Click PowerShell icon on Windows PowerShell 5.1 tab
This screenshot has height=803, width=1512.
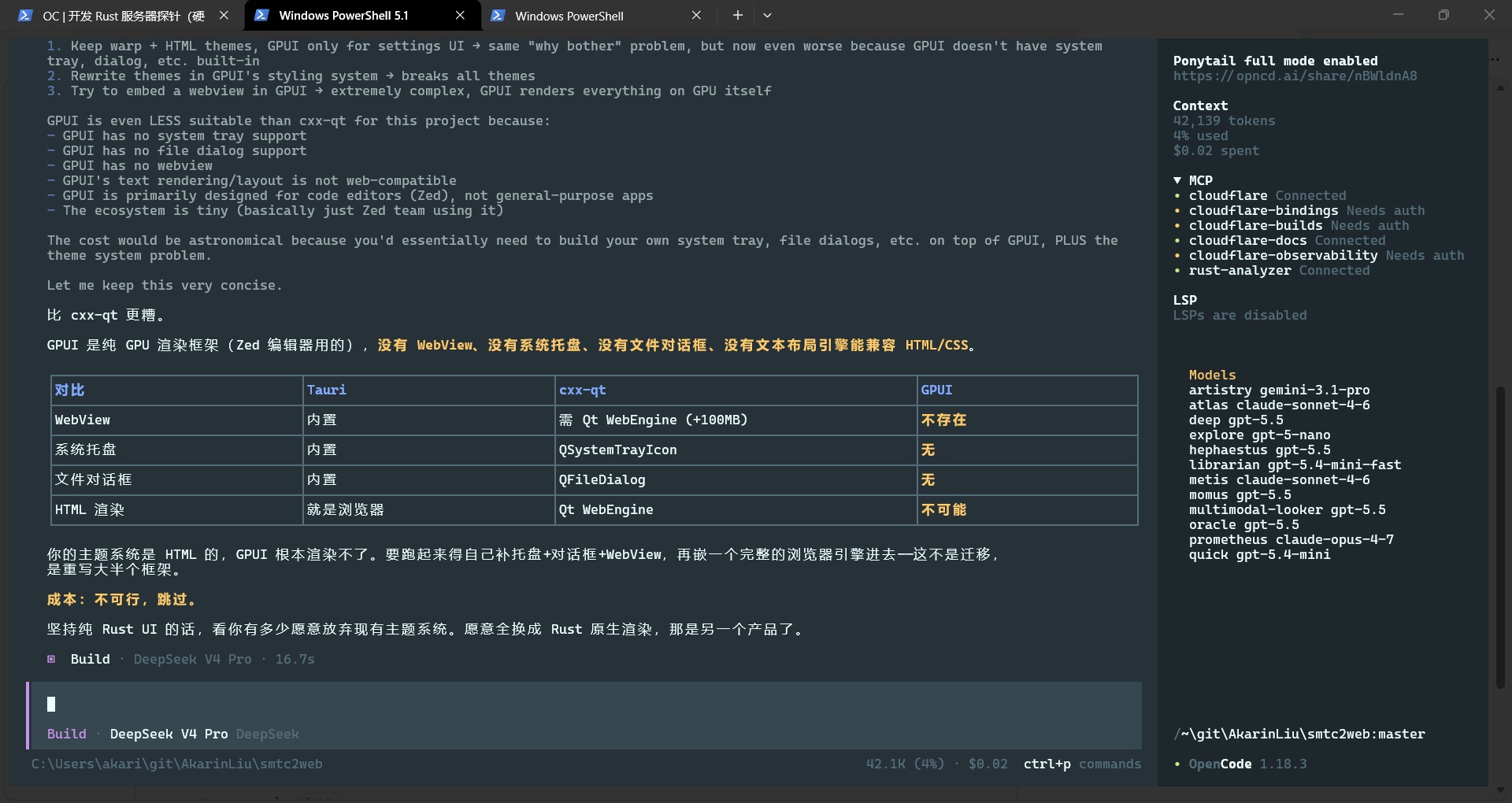pyautogui.click(x=261, y=16)
